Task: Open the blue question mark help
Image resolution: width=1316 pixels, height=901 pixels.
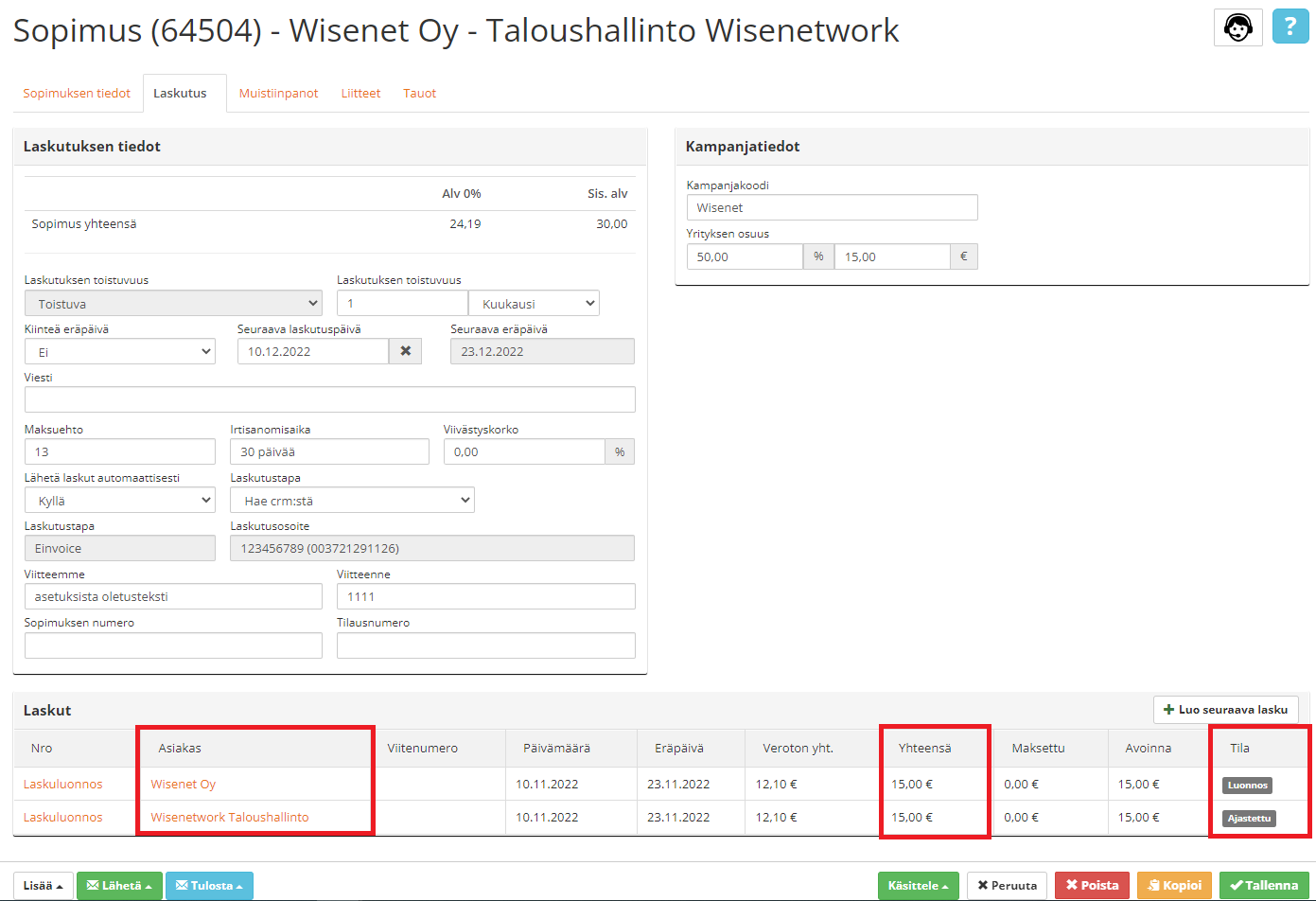Action: [x=1290, y=26]
